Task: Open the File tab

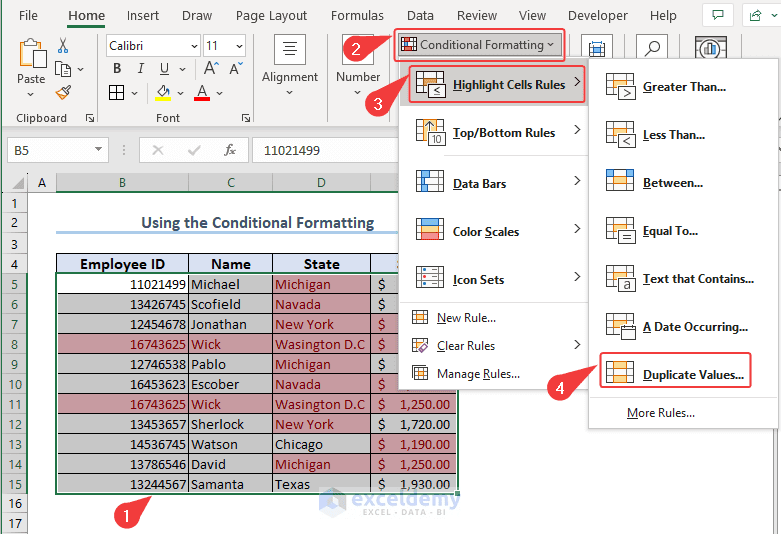Action: tap(28, 15)
